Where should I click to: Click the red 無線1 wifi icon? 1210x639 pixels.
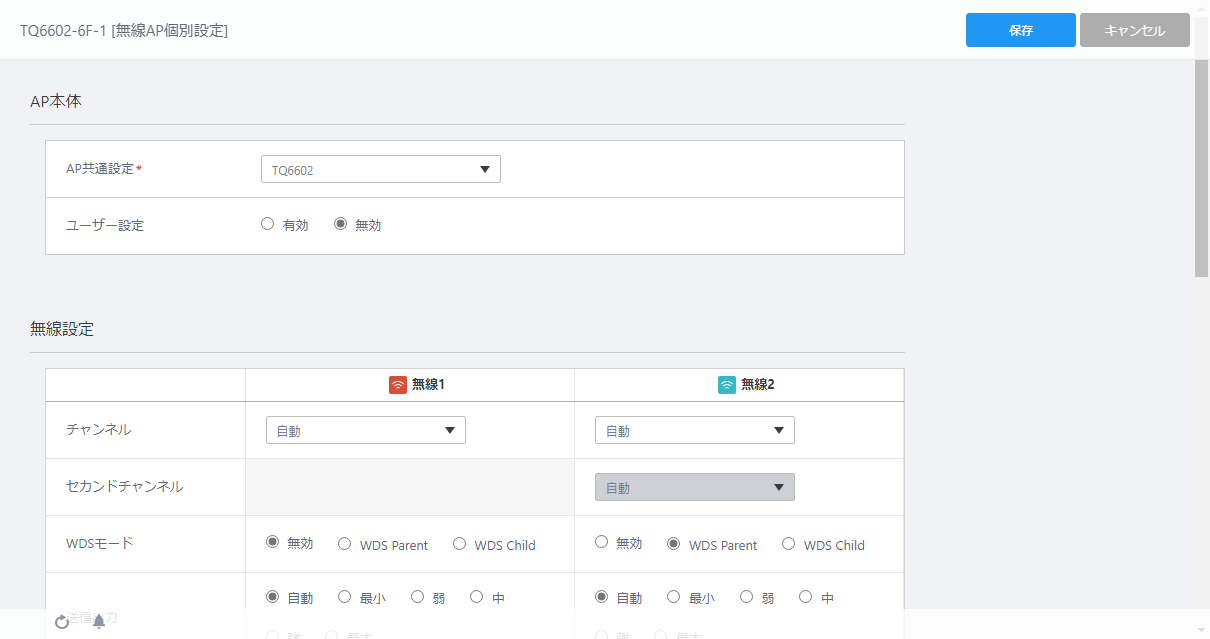tap(398, 385)
